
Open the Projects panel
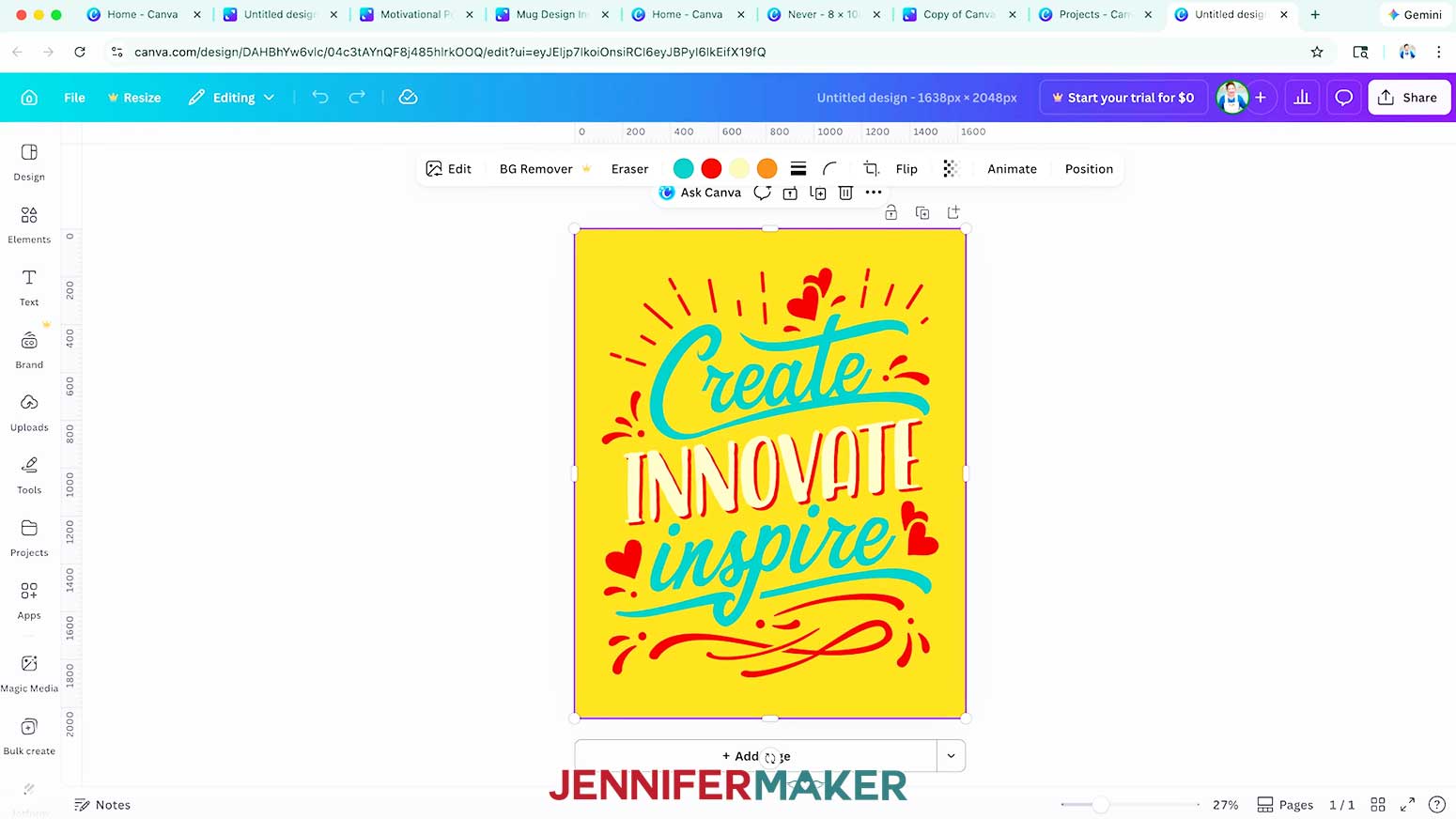(29, 538)
